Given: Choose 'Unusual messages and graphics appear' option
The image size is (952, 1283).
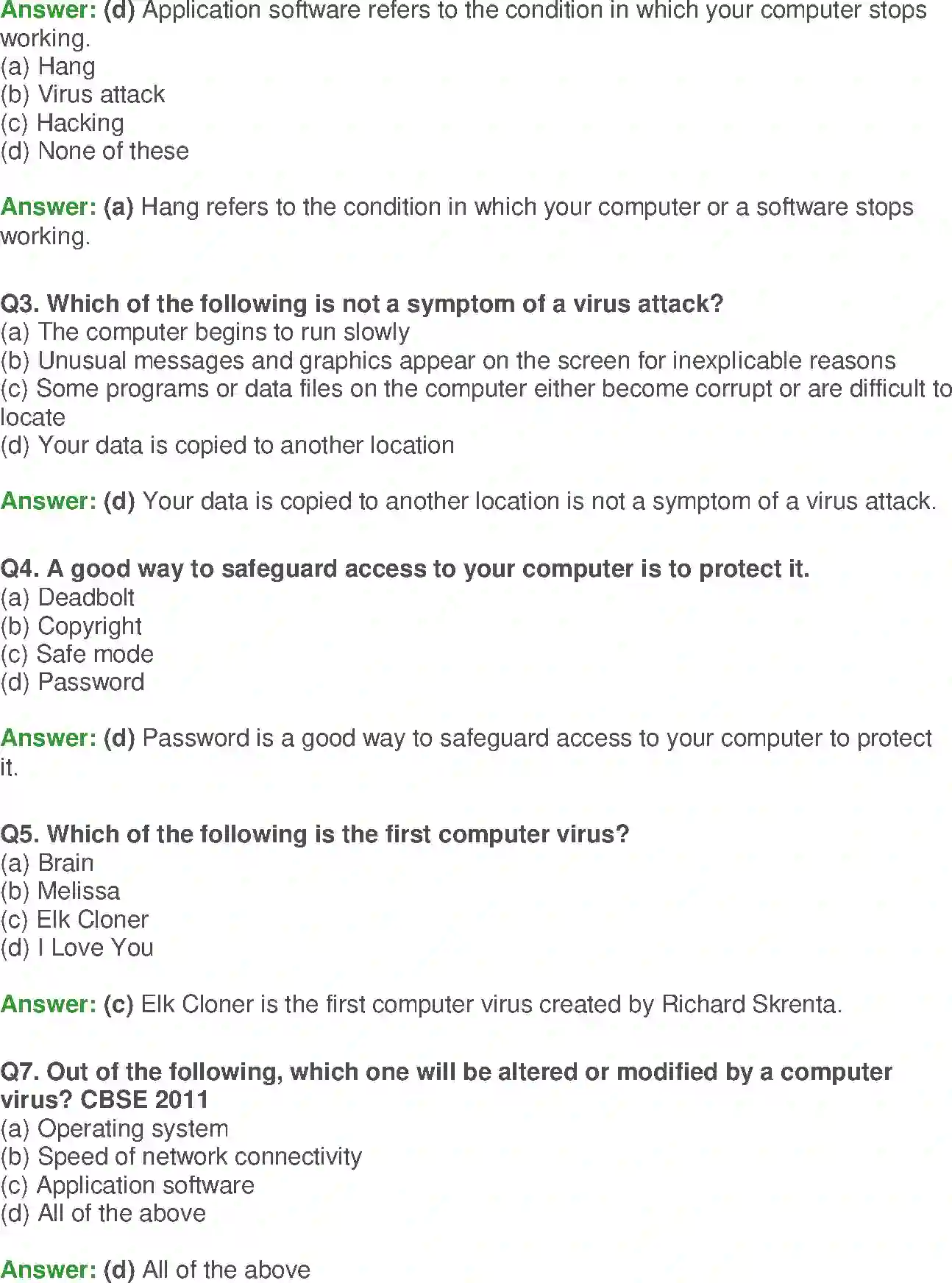Looking at the screenshot, I should pyautogui.click(x=448, y=360).
